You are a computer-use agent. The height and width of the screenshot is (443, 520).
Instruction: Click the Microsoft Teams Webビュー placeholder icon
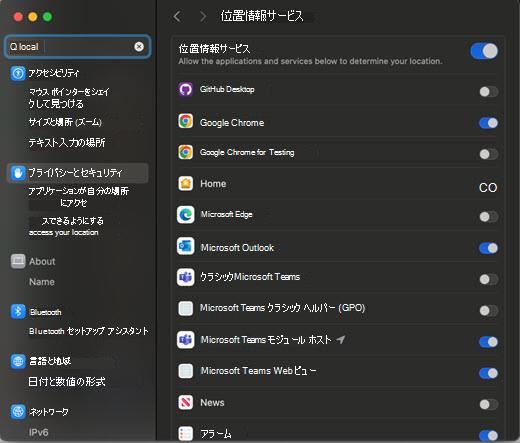(x=185, y=371)
